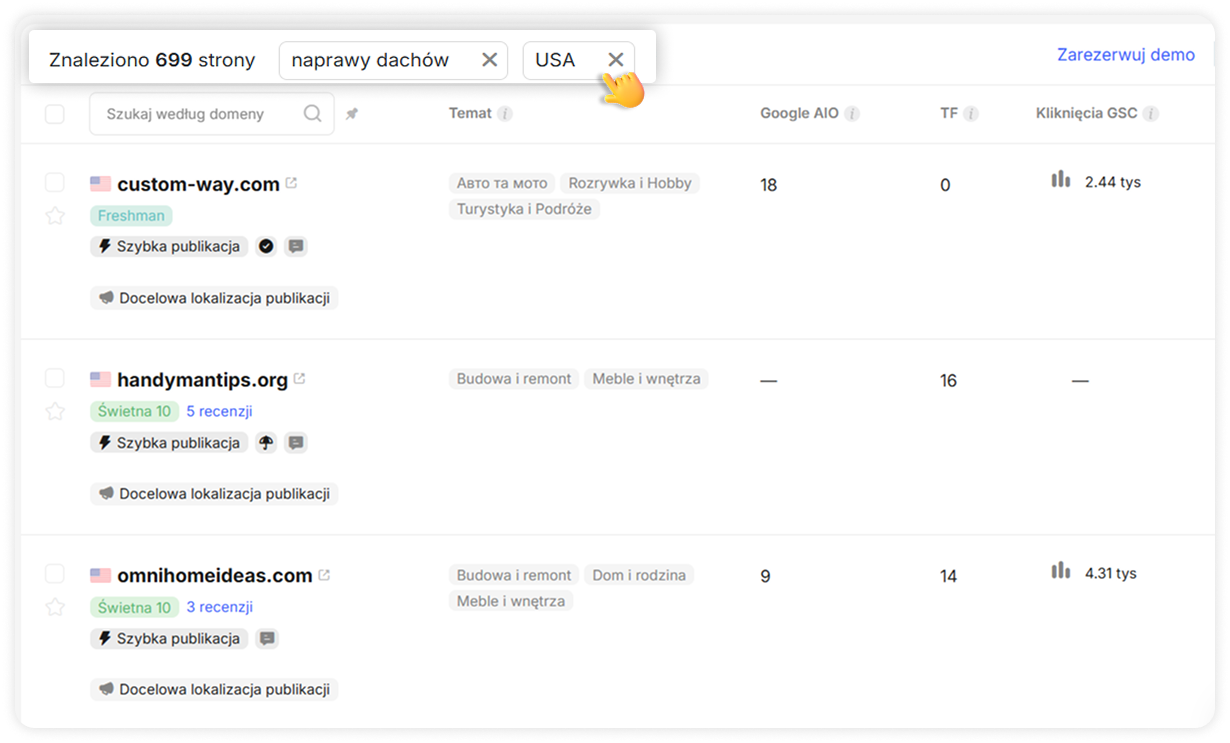Image resolution: width=1230 pixels, height=743 pixels.
Task: Open handymantips.org external link icon
Action: pos(300,379)
